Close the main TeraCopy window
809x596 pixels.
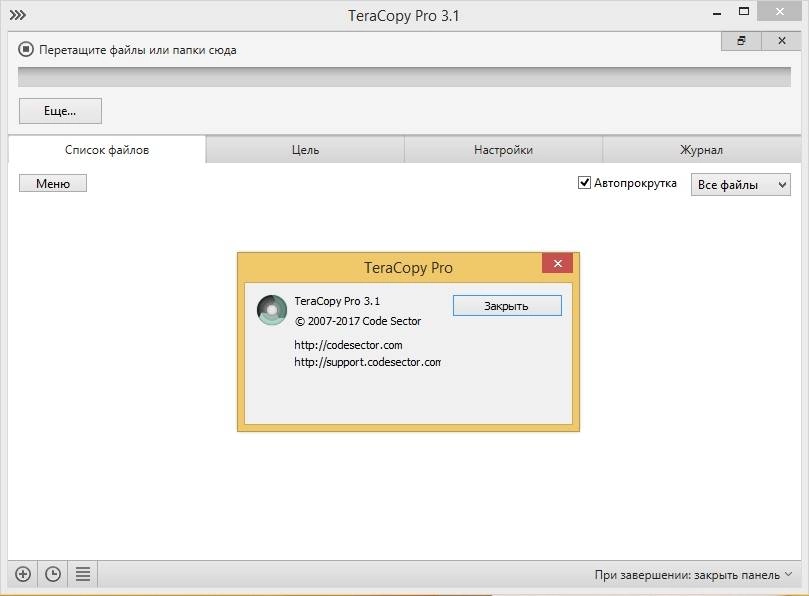coord(779,12)
